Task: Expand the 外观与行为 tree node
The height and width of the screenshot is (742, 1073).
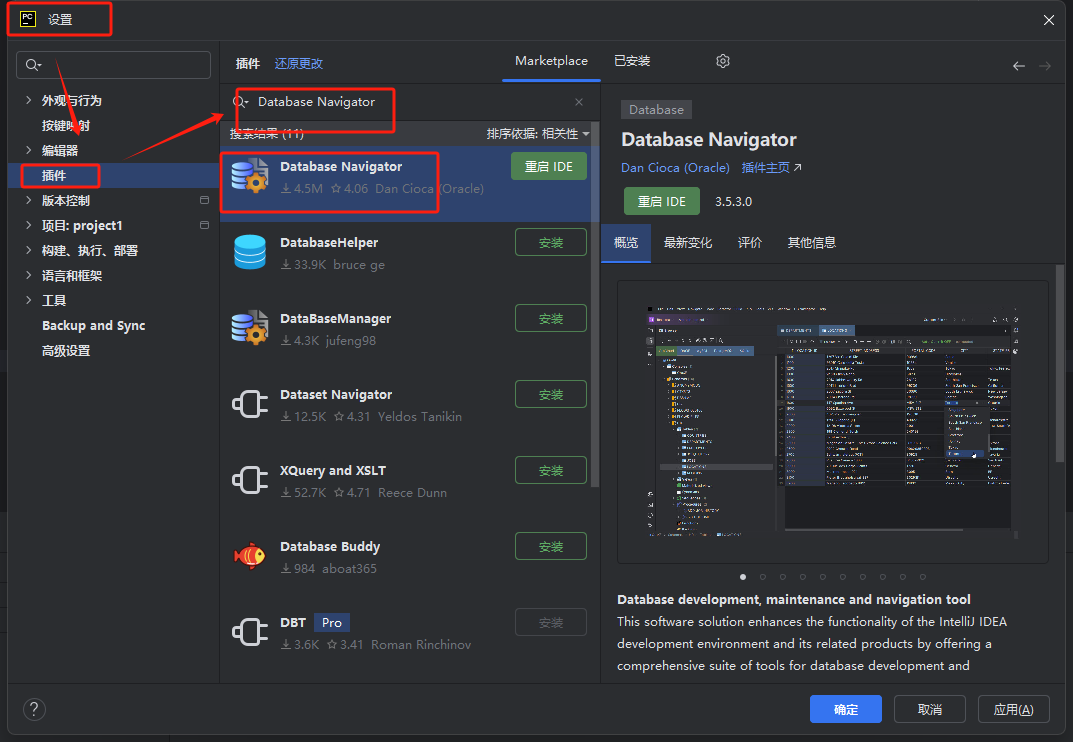Action: click(28, 100)
